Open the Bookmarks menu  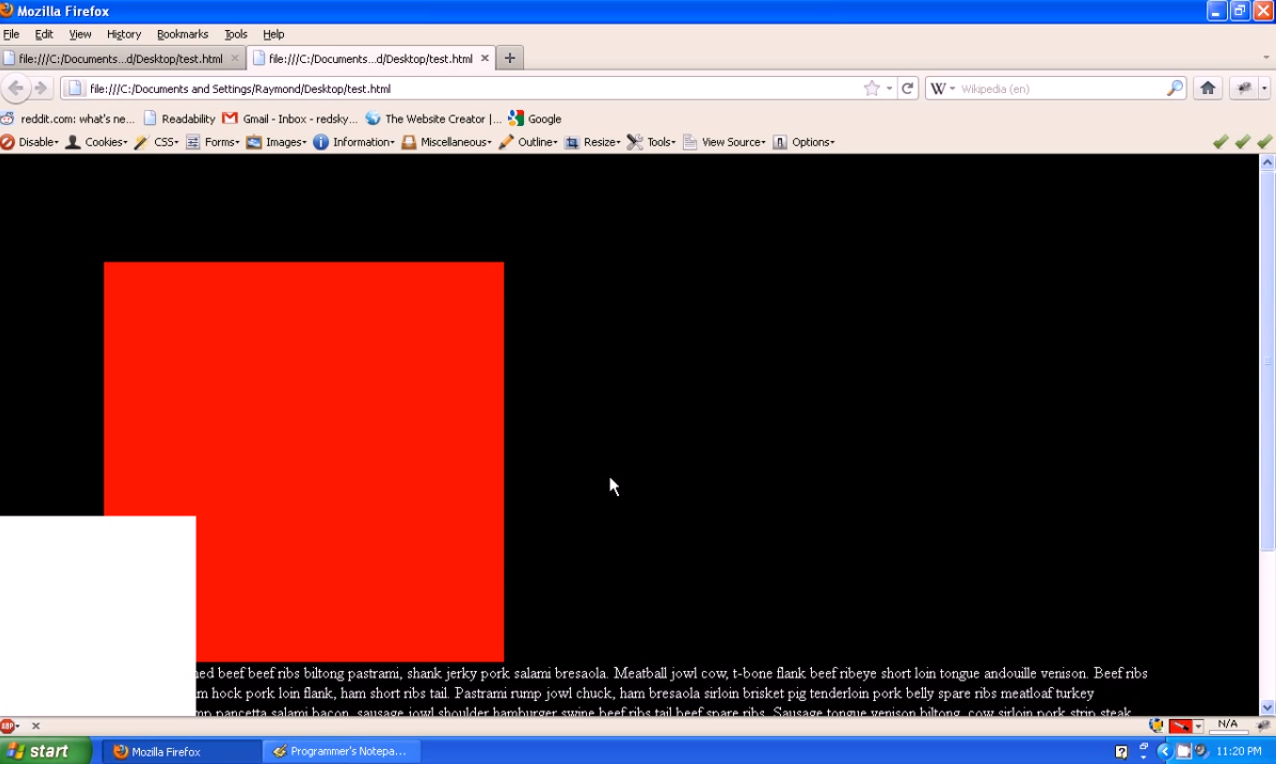[x=182, y=34]
